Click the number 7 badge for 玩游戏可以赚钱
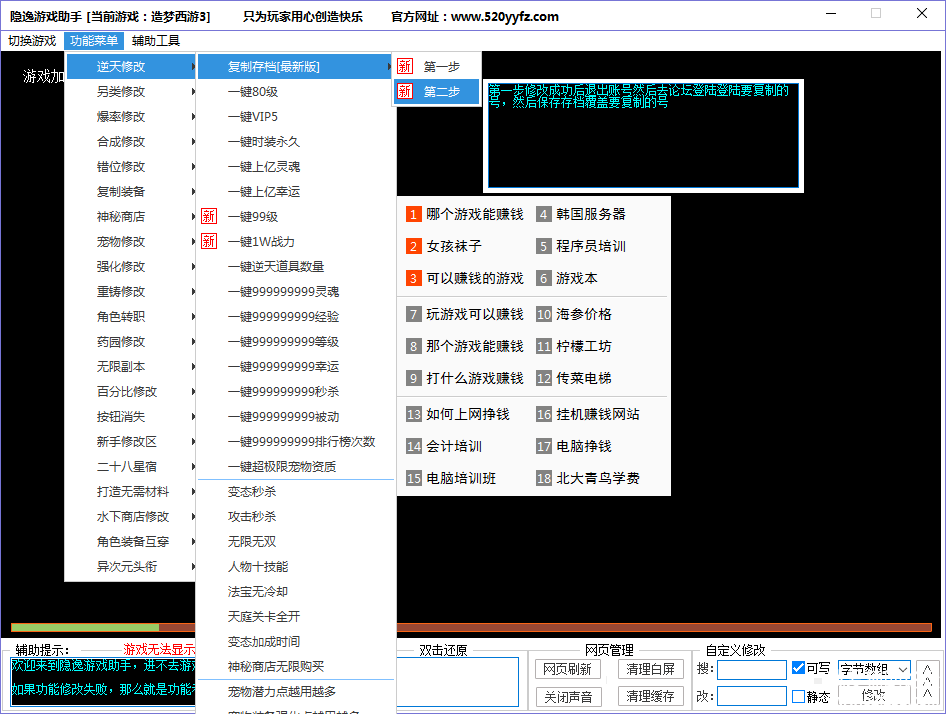The width and height of the screenshot is (946, 714). click(413, 314)
